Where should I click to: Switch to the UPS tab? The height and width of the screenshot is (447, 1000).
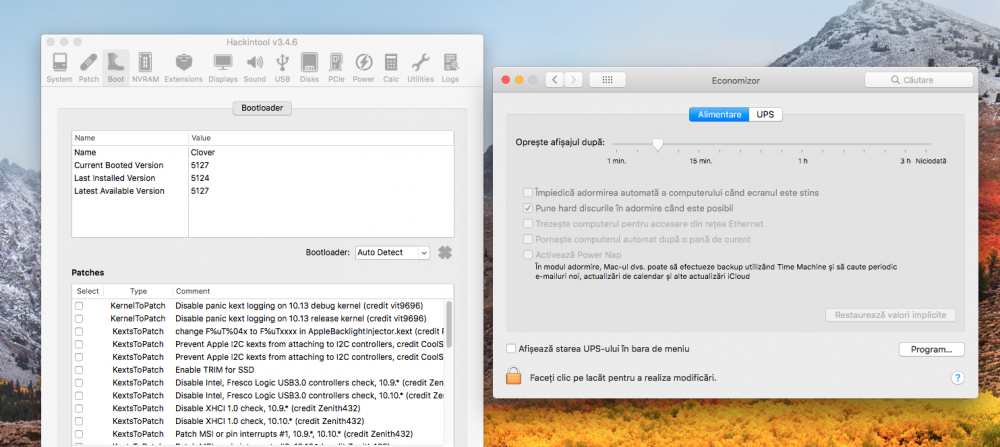click(x=765, y=115)
